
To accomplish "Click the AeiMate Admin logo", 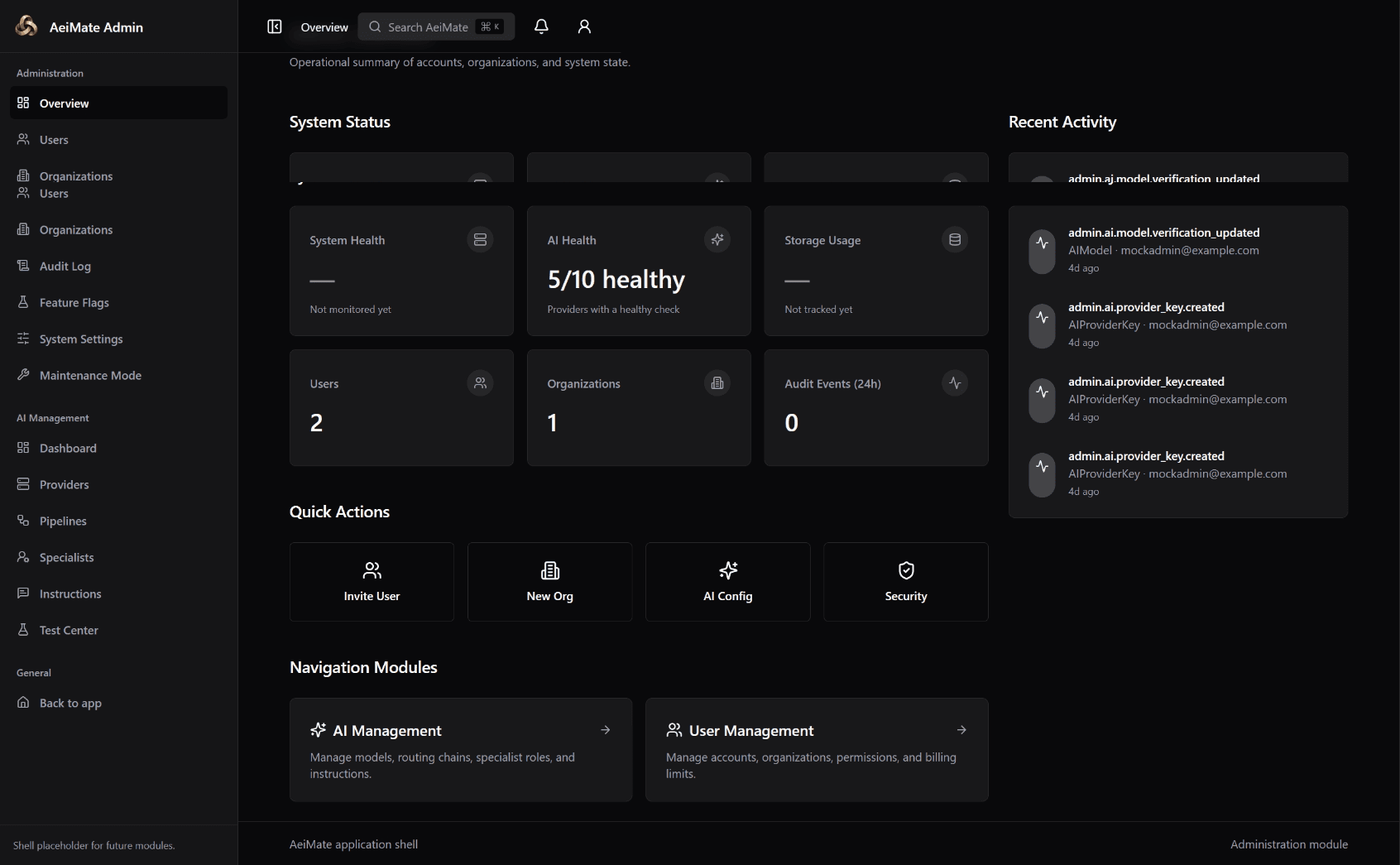I will pyautogui.click(x=26, y=26).
